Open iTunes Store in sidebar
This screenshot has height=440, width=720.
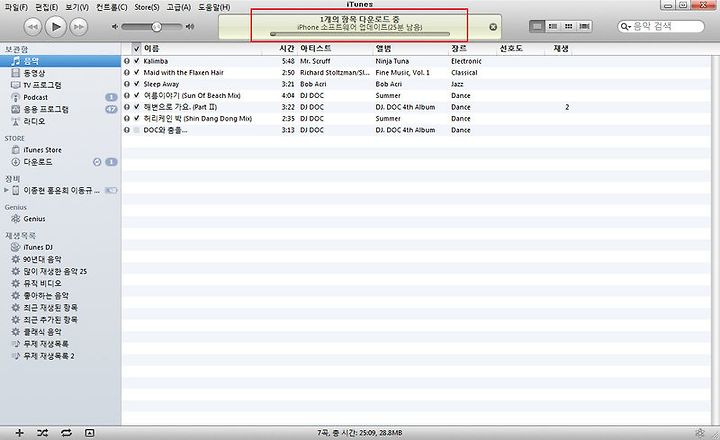pyautogui.click(x=60, y=150)
